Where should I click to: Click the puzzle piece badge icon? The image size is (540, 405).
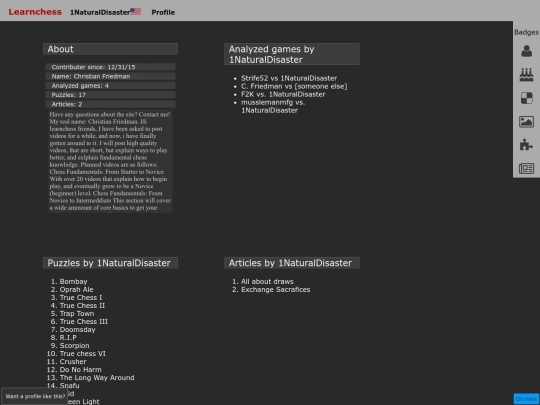526,145
